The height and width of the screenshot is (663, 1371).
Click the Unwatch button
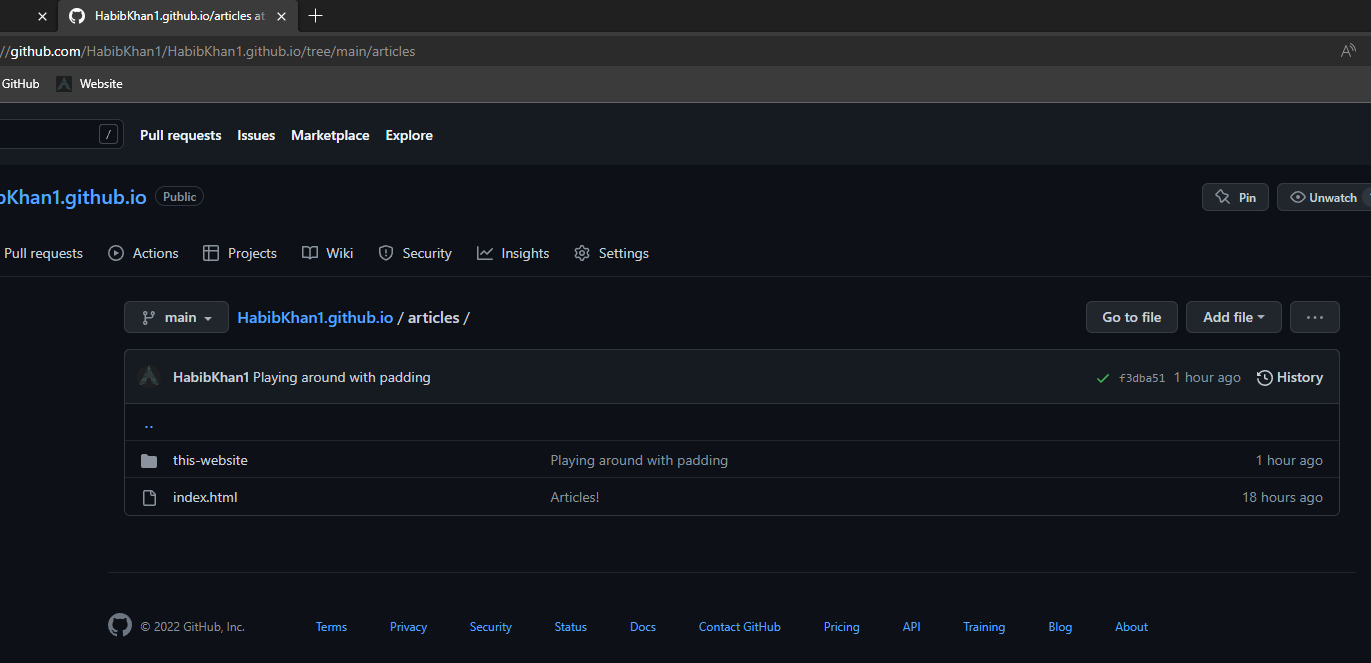coord(1324,197)
